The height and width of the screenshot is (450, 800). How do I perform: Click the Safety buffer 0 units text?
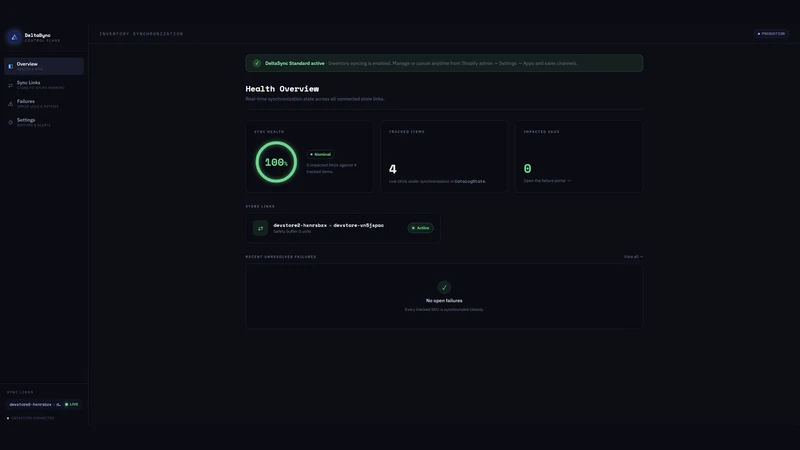click(292, 232)
